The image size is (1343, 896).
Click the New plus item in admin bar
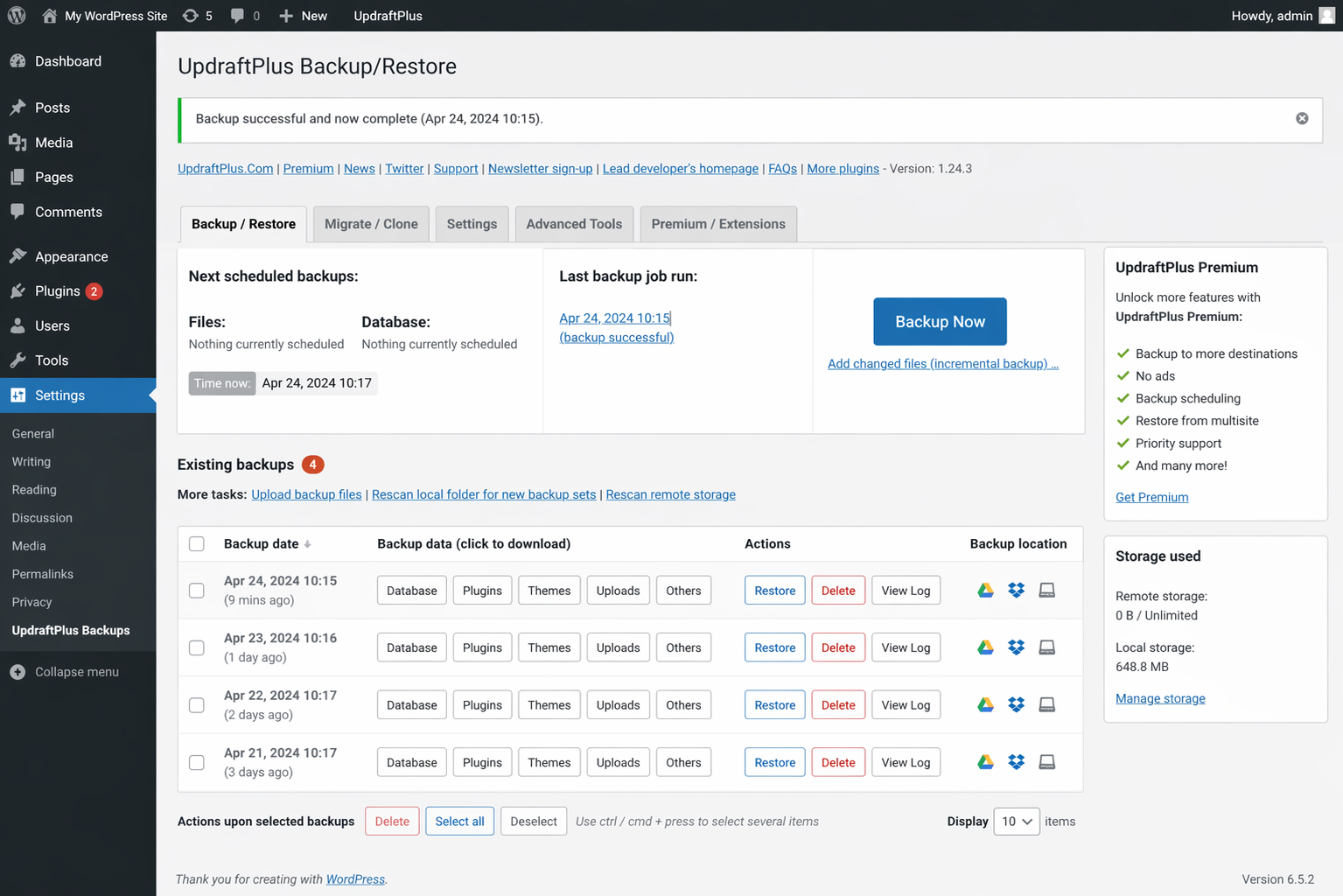[303, 16]
